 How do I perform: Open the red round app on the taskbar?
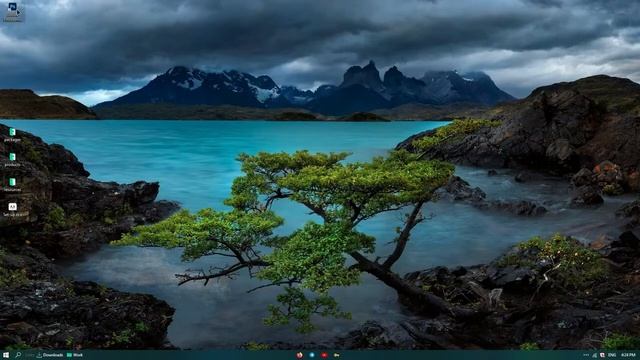pyautogui.click(x=300, y=355)
